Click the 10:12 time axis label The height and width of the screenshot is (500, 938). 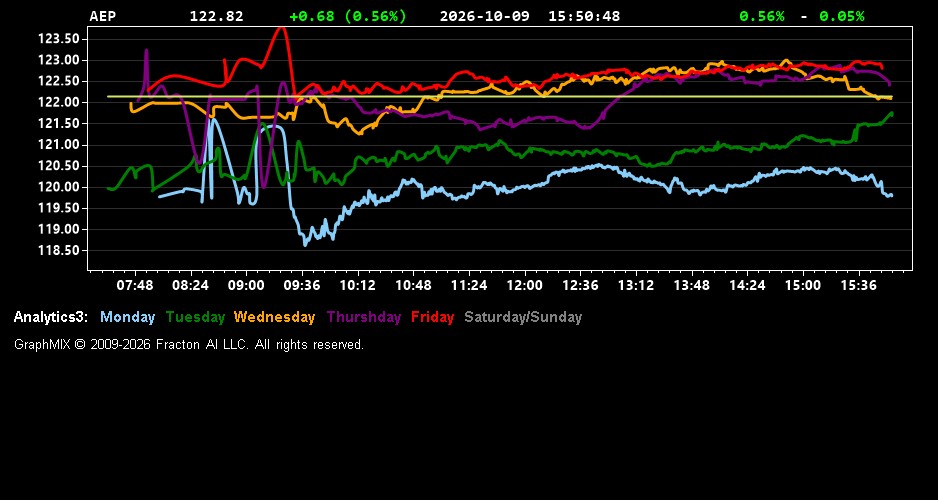[x=357, y=286]
